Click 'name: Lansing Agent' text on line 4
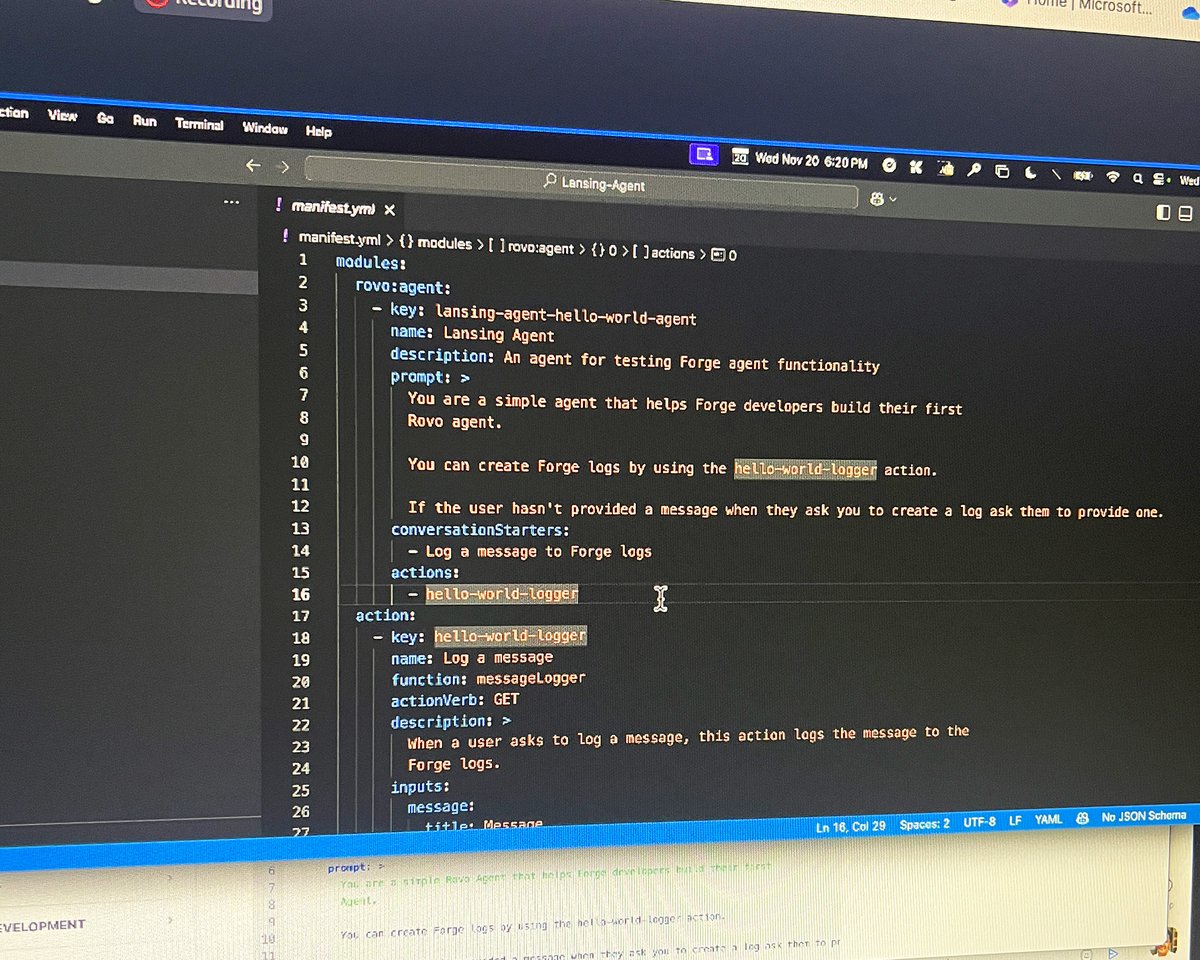Screen dimensions: 1200x960 (x=472, y=335)
